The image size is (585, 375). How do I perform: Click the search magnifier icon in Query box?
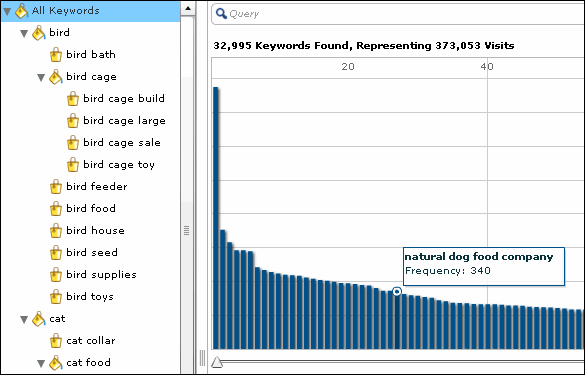pos(221,14)
